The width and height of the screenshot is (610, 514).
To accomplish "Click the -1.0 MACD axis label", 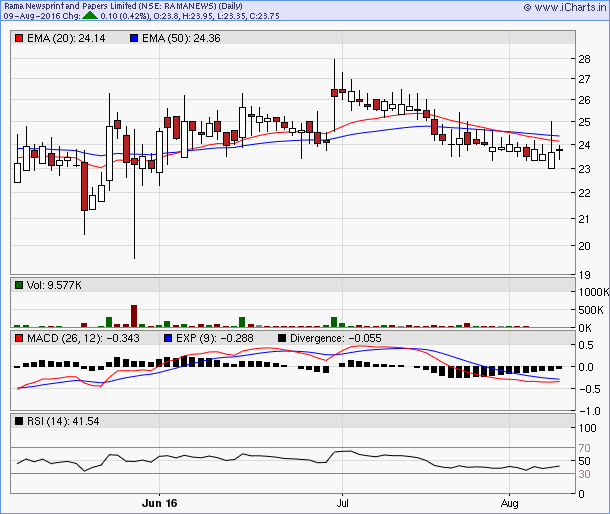I will pyautogui.click(x=589, y=411).
